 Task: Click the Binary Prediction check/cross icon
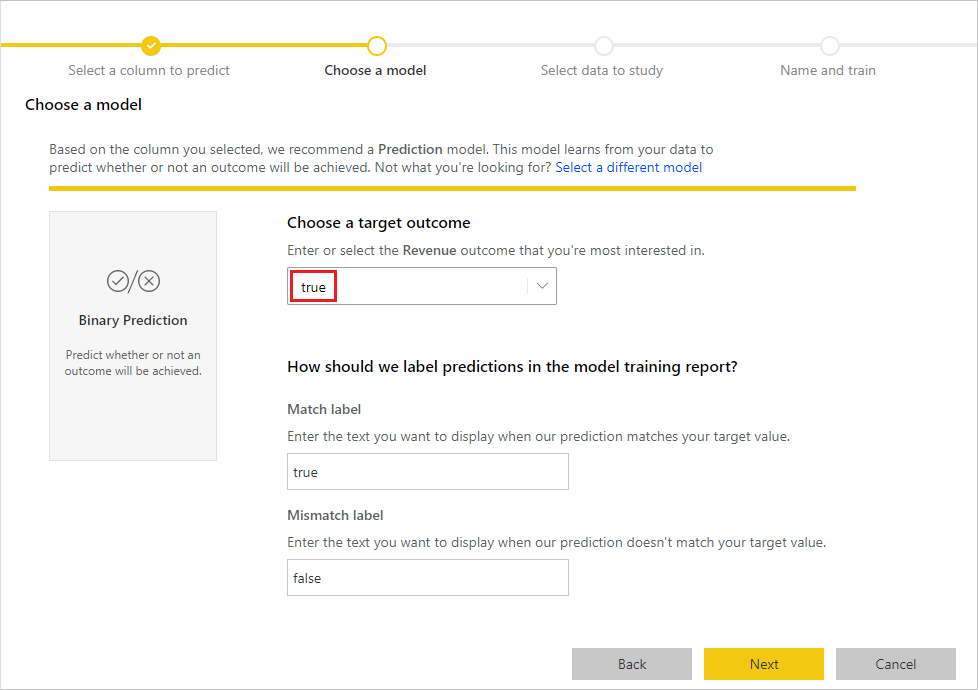133,281
